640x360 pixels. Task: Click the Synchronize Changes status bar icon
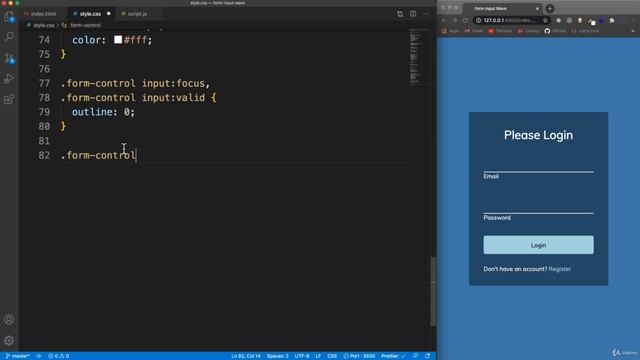coord(39,356)
